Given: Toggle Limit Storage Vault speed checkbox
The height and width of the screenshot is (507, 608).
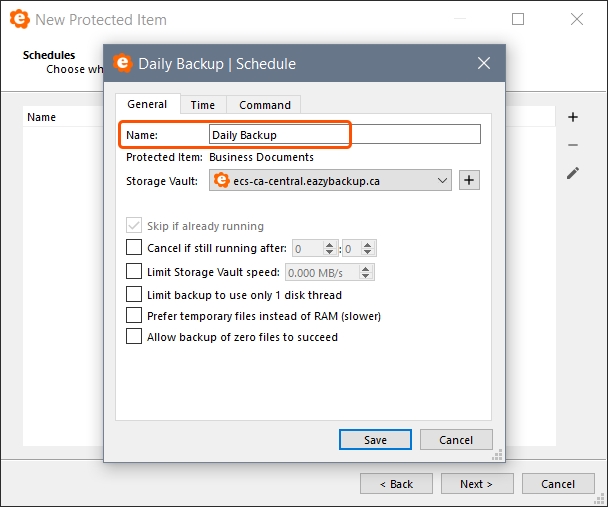Looking at the screenshot, I should [x=134, y=271].
